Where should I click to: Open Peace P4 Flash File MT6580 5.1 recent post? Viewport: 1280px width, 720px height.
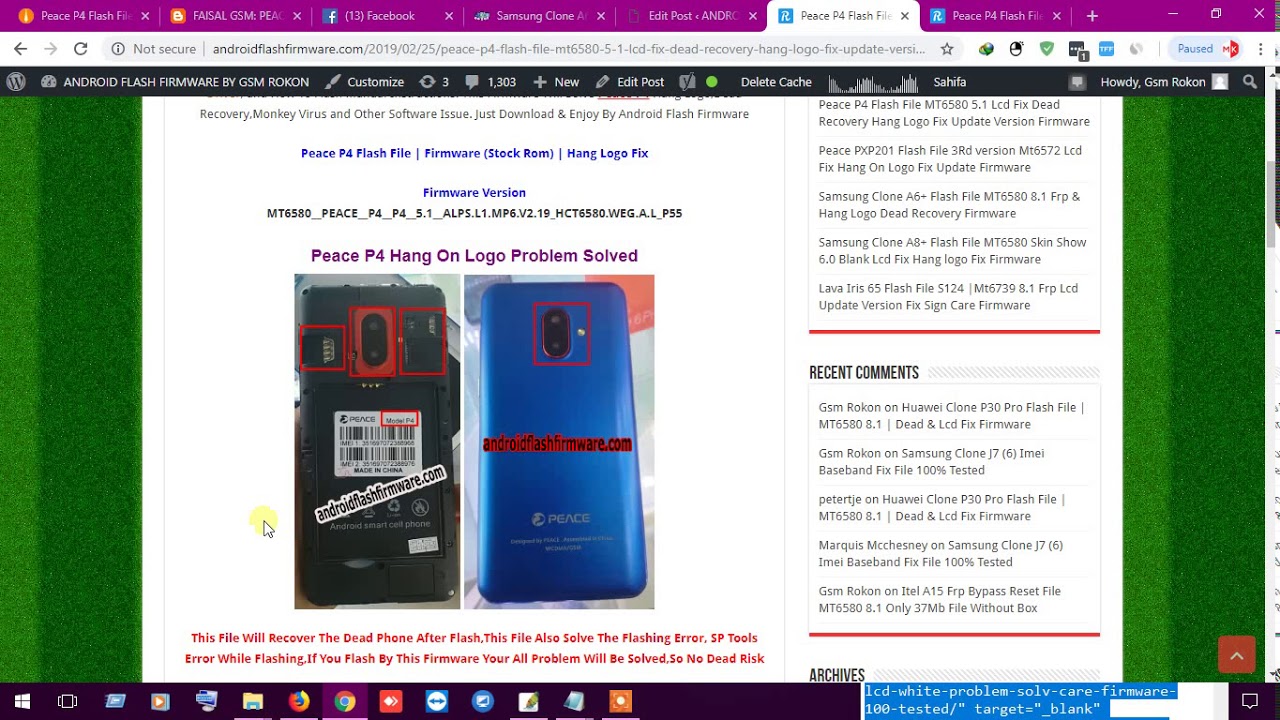point(954,113)
